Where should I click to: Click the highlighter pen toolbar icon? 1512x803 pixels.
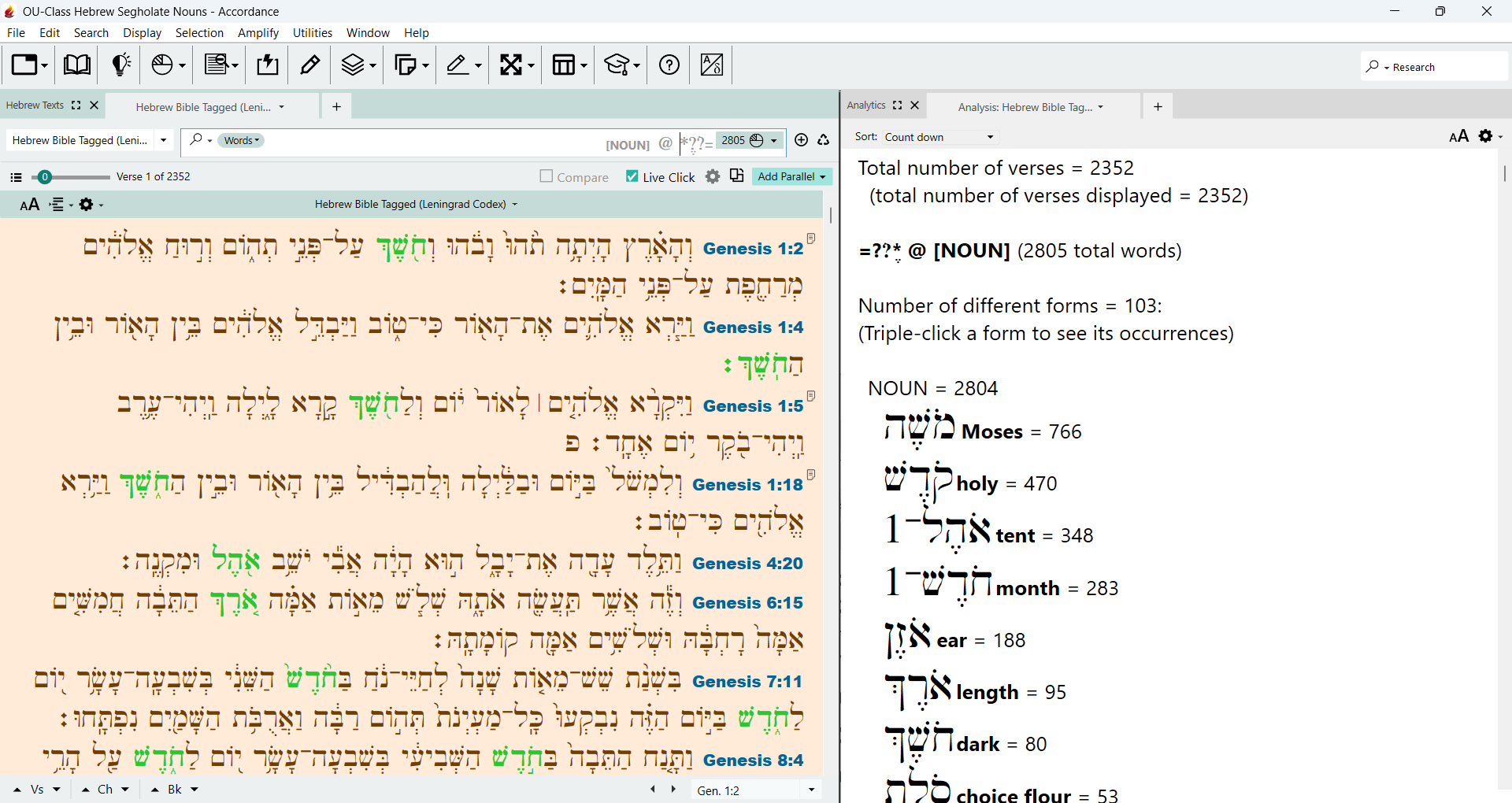coord(309,65)
